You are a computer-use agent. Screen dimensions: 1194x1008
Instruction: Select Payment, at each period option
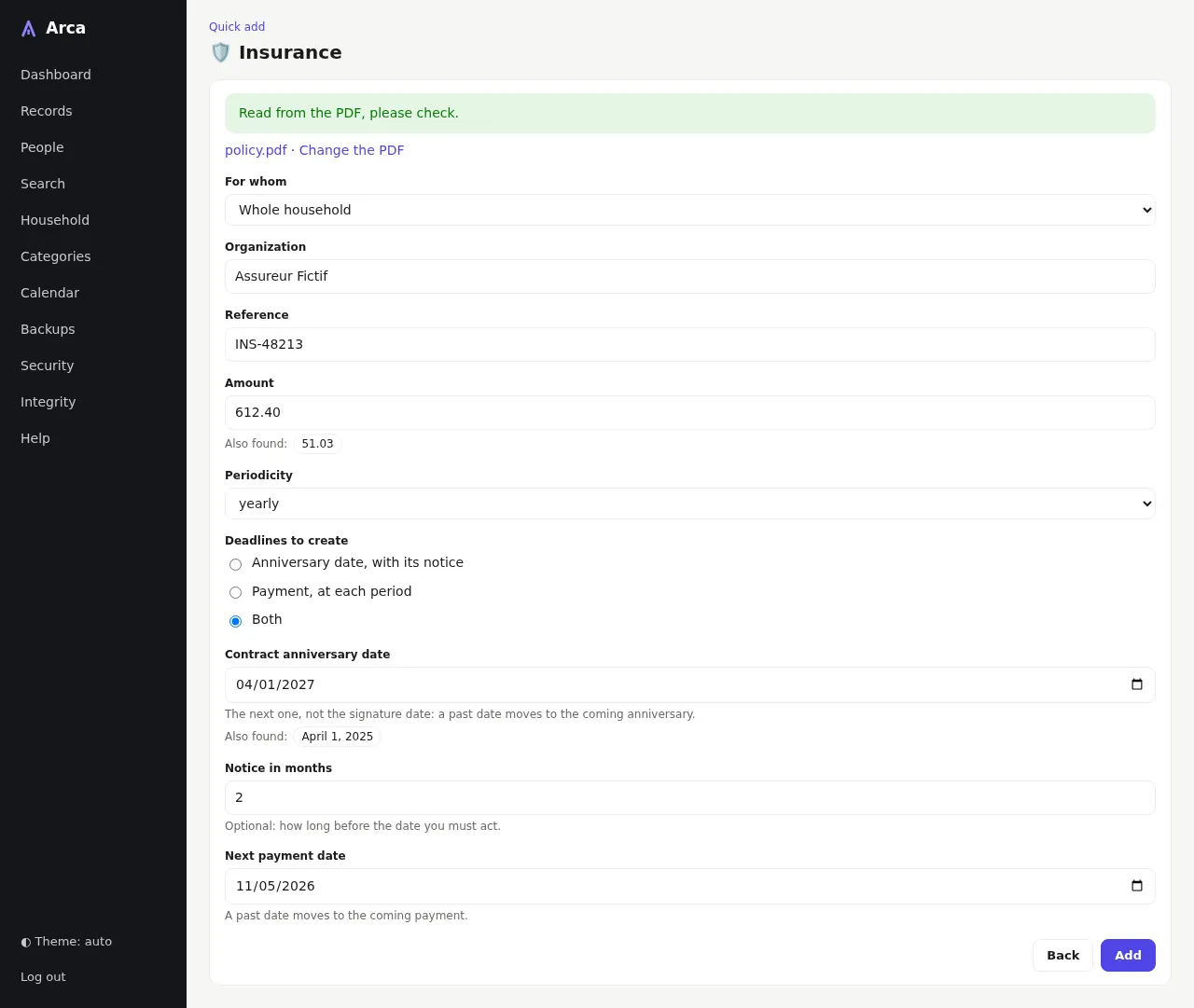(x=235, y=592)
